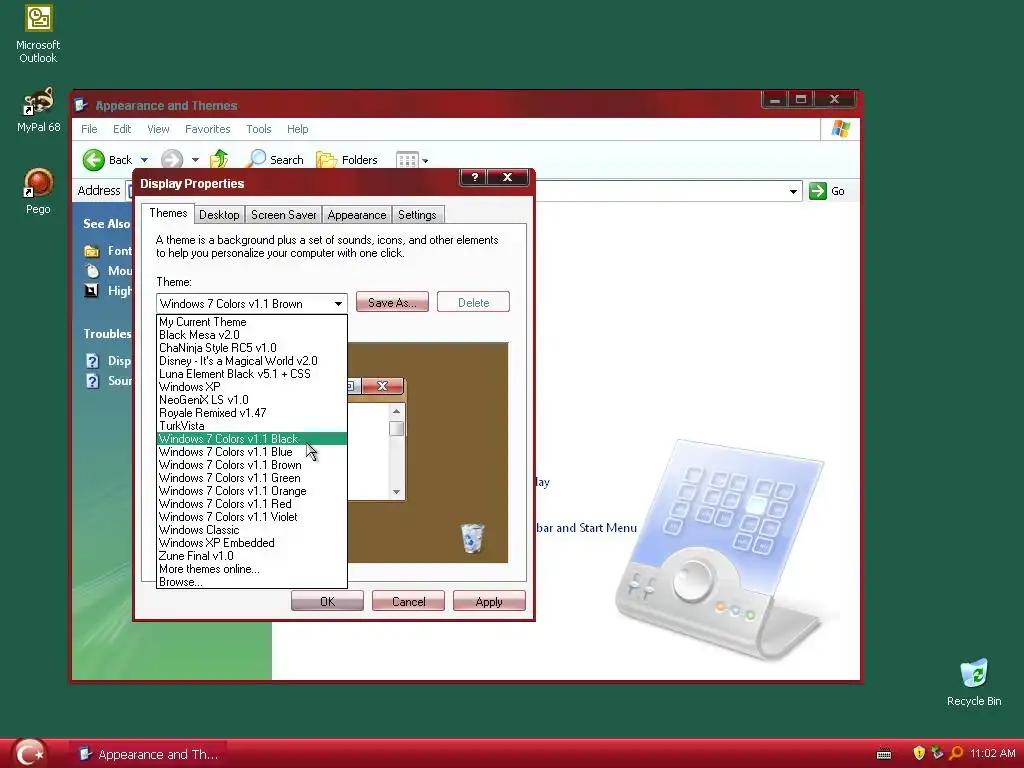This screenshot has height=768, width=1024.
Task: Open Pego desktop shortcut
Action: (38, 191)
